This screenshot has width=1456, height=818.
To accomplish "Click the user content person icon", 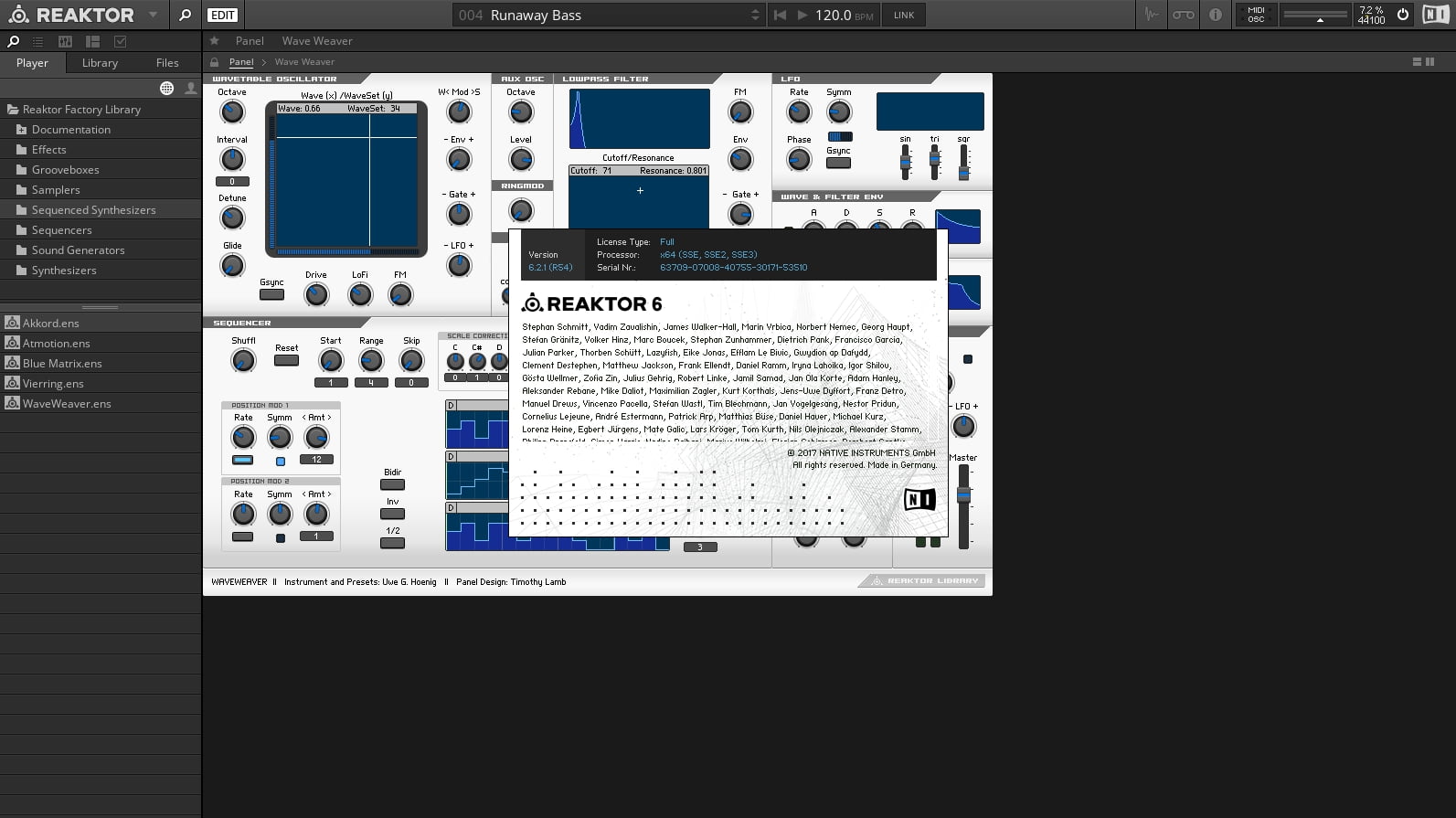I will 190,89.
